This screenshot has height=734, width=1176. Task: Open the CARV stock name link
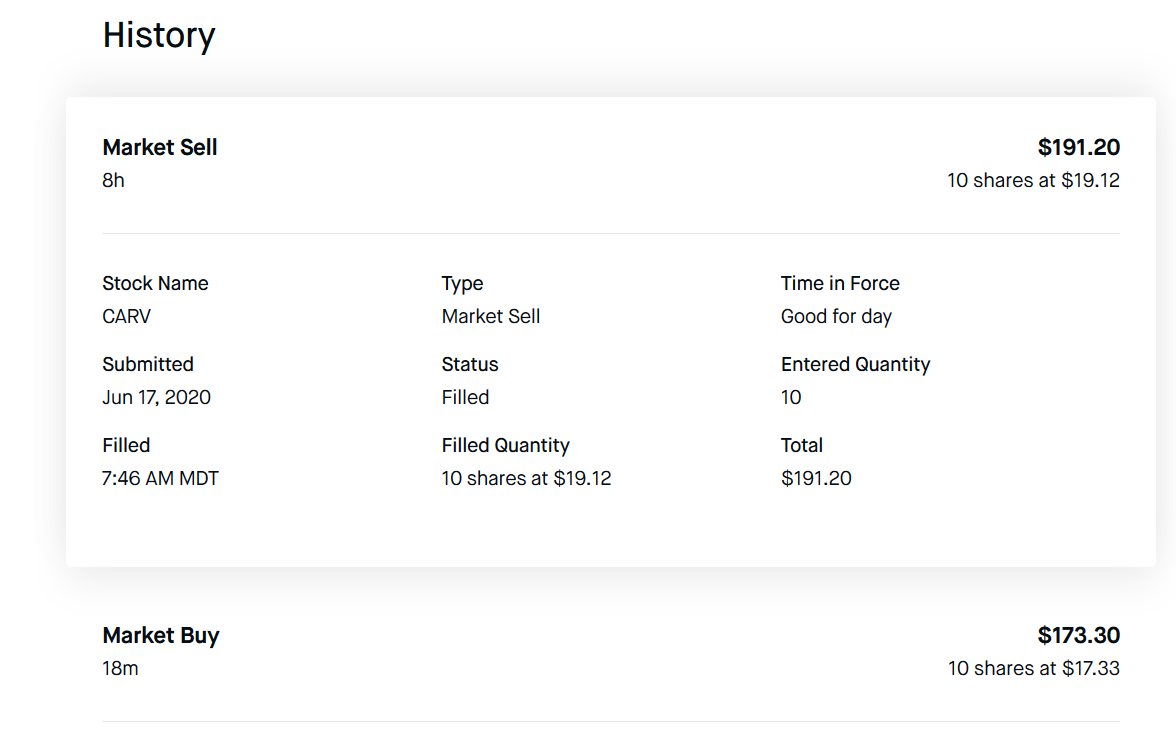click(127, 317)
